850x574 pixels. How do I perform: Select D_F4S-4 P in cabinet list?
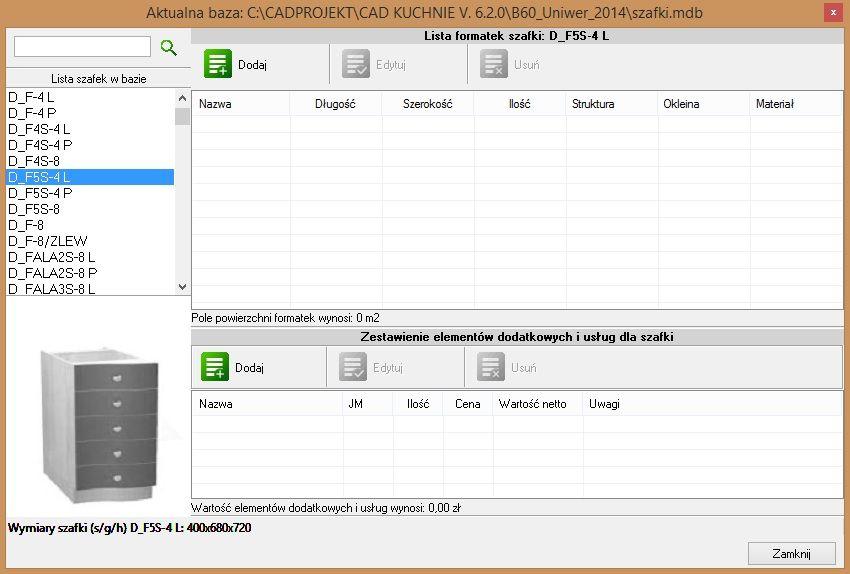(90, 145)
